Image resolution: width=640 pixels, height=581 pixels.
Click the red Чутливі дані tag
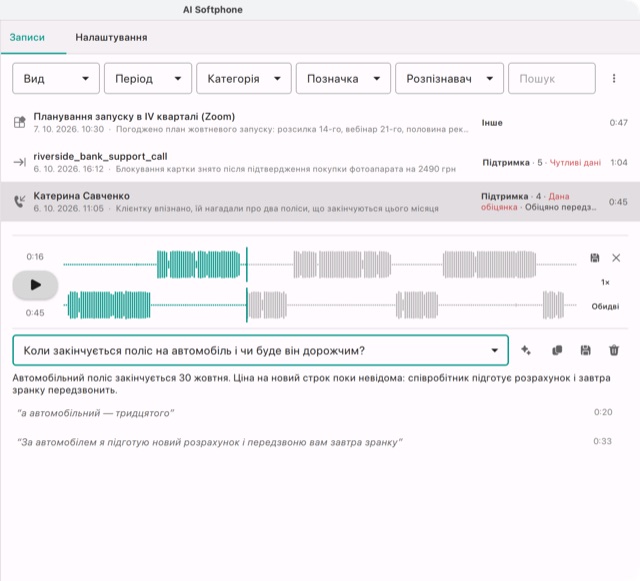(x=575, y=163)
